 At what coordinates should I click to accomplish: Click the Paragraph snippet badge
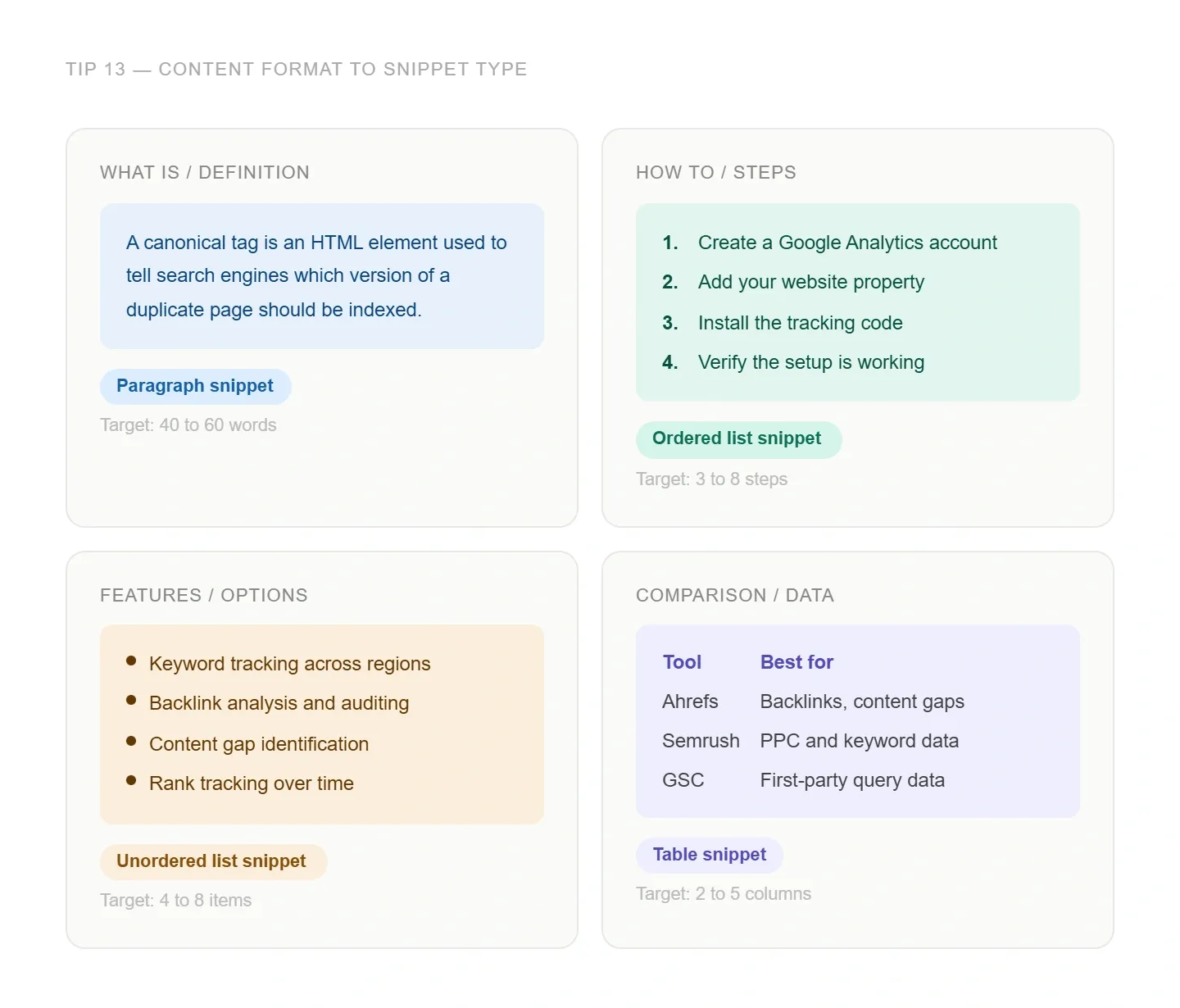point(195,386)
